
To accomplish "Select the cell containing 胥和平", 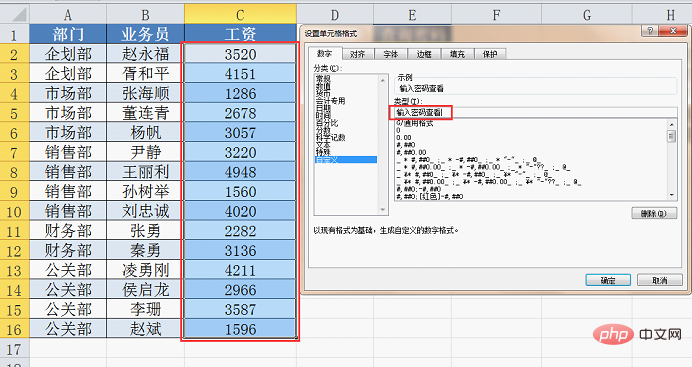I will [x=145, y=73].
